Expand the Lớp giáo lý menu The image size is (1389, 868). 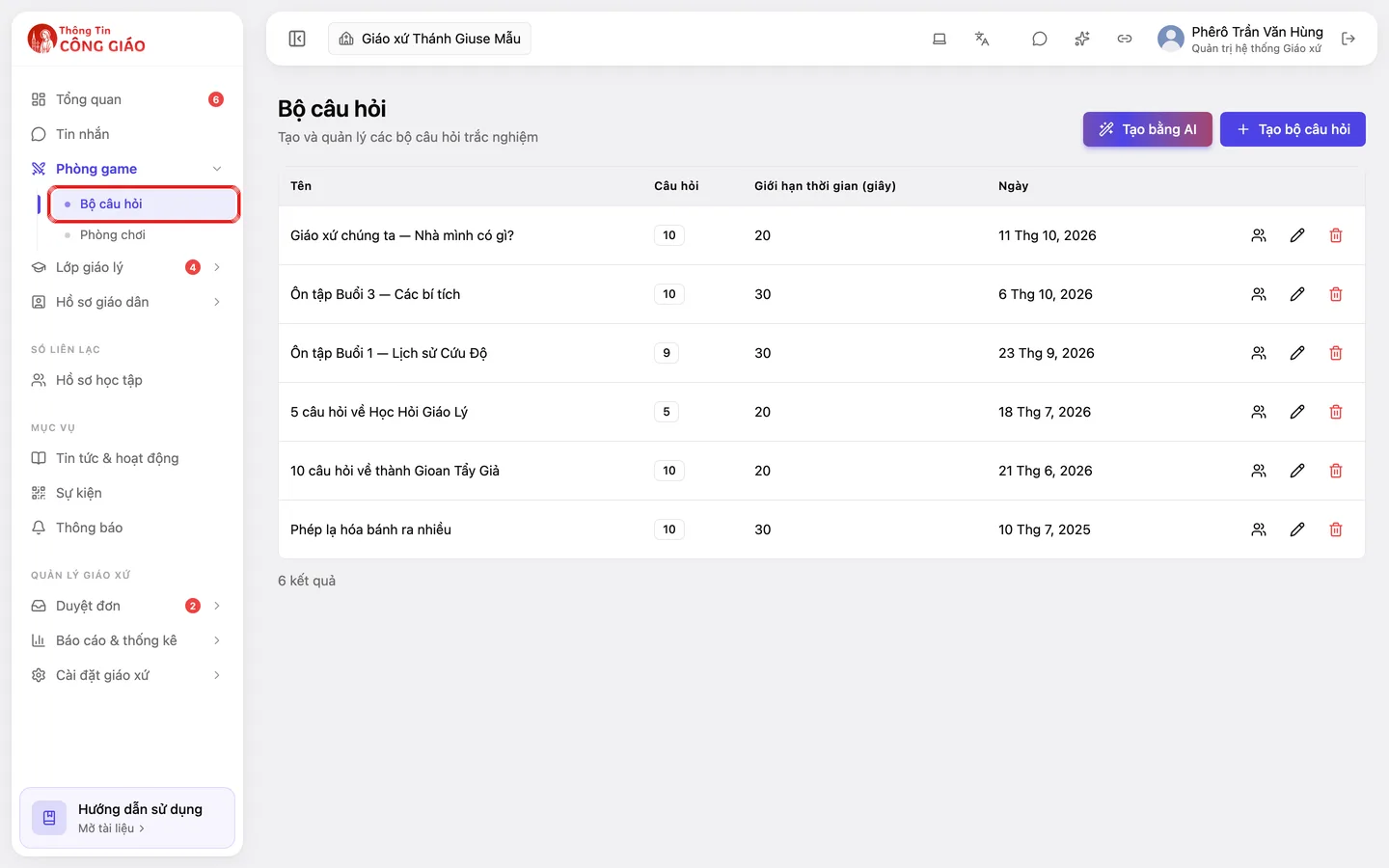coord(217,267)
